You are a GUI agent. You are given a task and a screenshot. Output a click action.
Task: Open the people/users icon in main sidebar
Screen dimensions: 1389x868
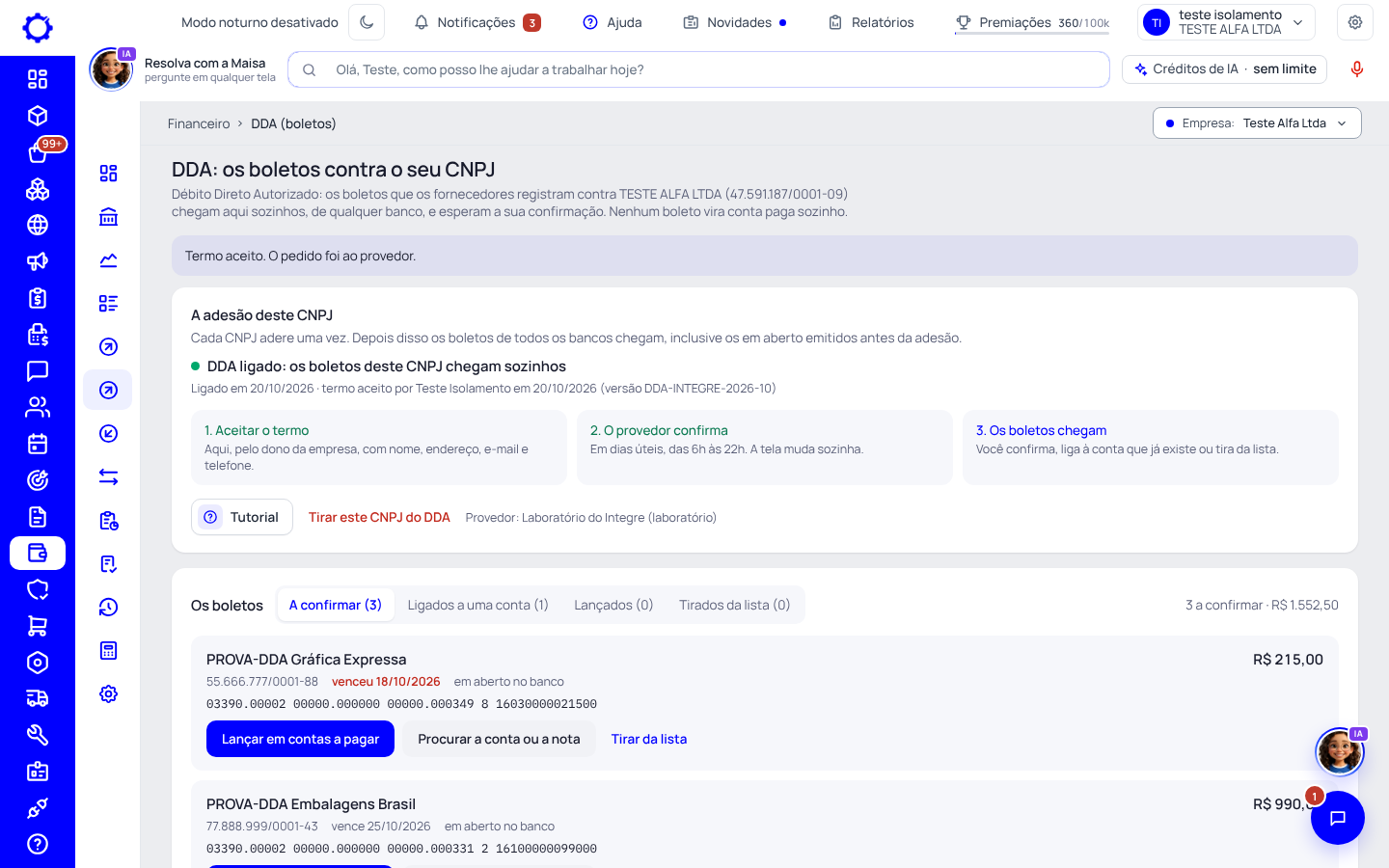click(x=38, y=407)
